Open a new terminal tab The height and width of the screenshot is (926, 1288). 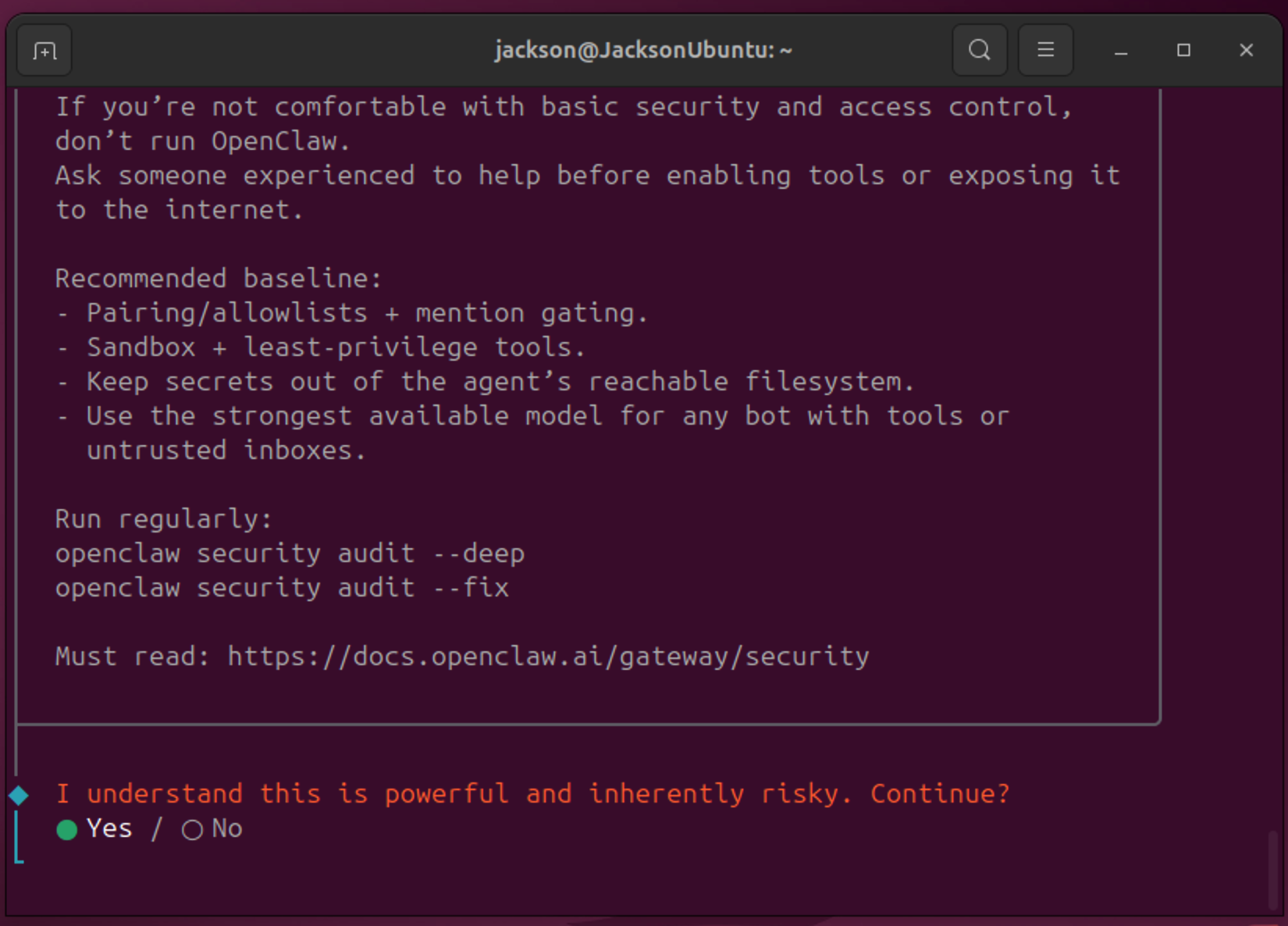[44, 51]
